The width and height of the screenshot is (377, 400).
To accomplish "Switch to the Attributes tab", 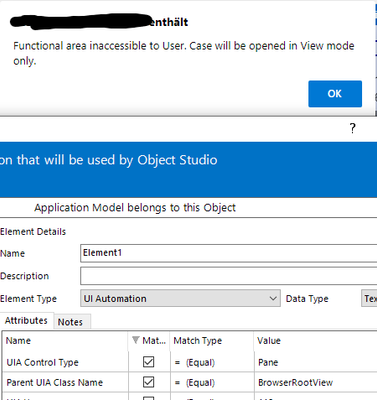I will click(26, 321).
